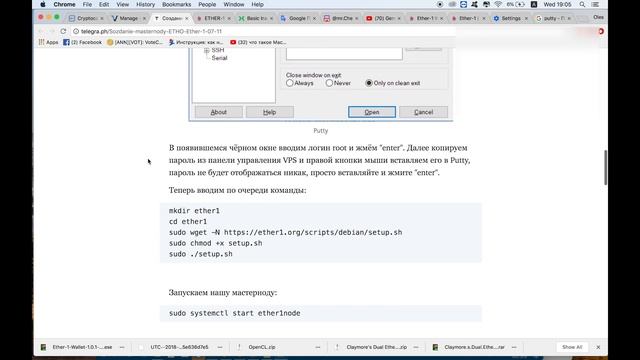Open the Apps bookmarks shortcut
The image size is (640, 360).
[48, 42]
